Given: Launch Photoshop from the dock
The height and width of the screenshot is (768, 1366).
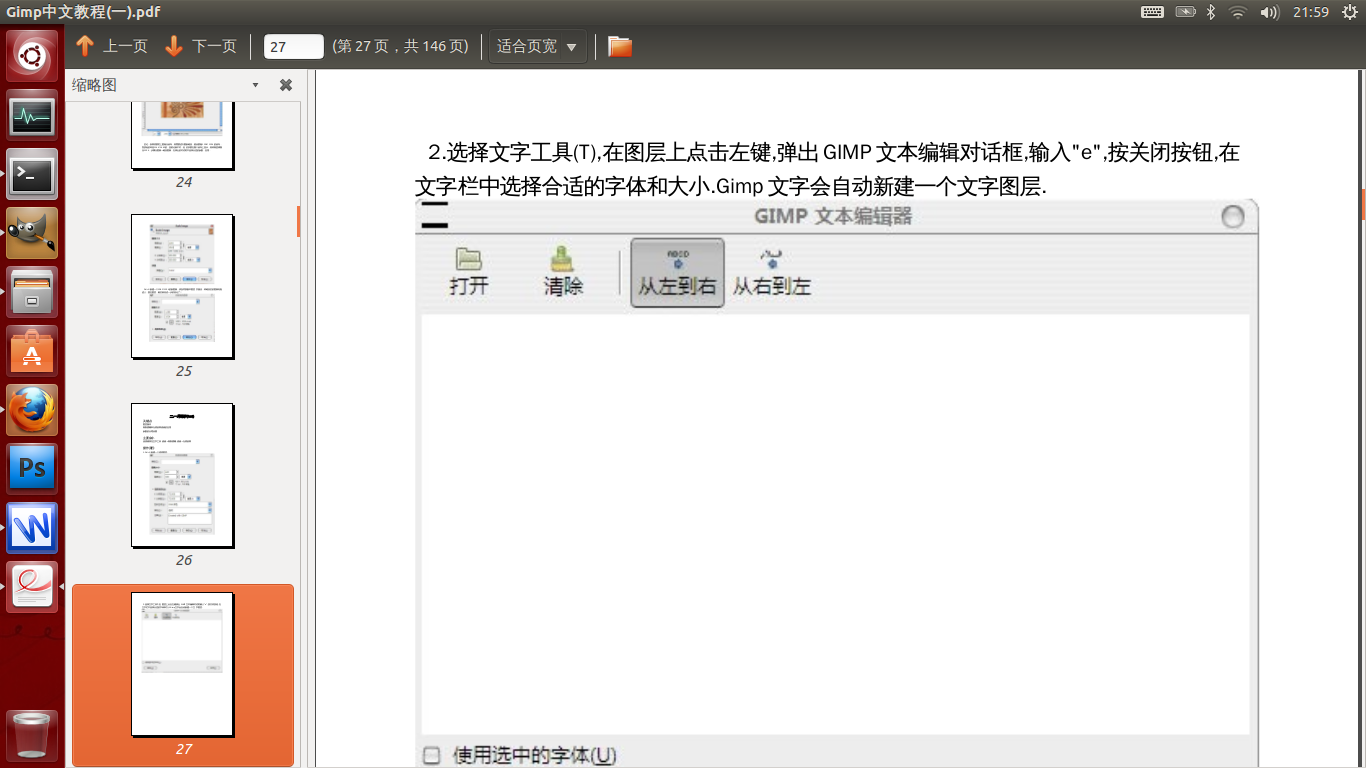Looking at the screenshot, I should (x=32, y=469).
